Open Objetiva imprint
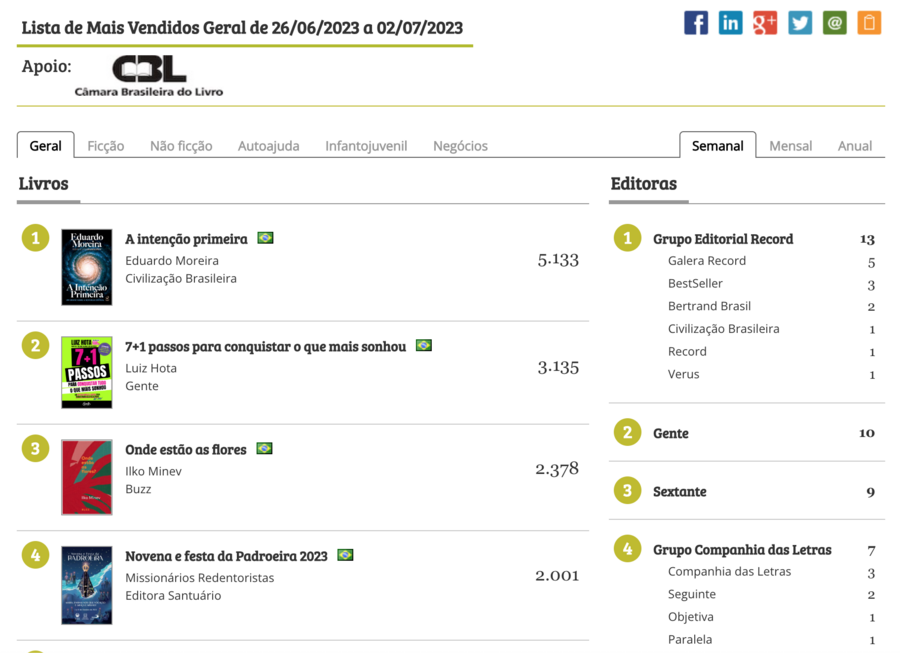This screenshot has width=900, height=653. pyautogui.click(x=690, y=617)
